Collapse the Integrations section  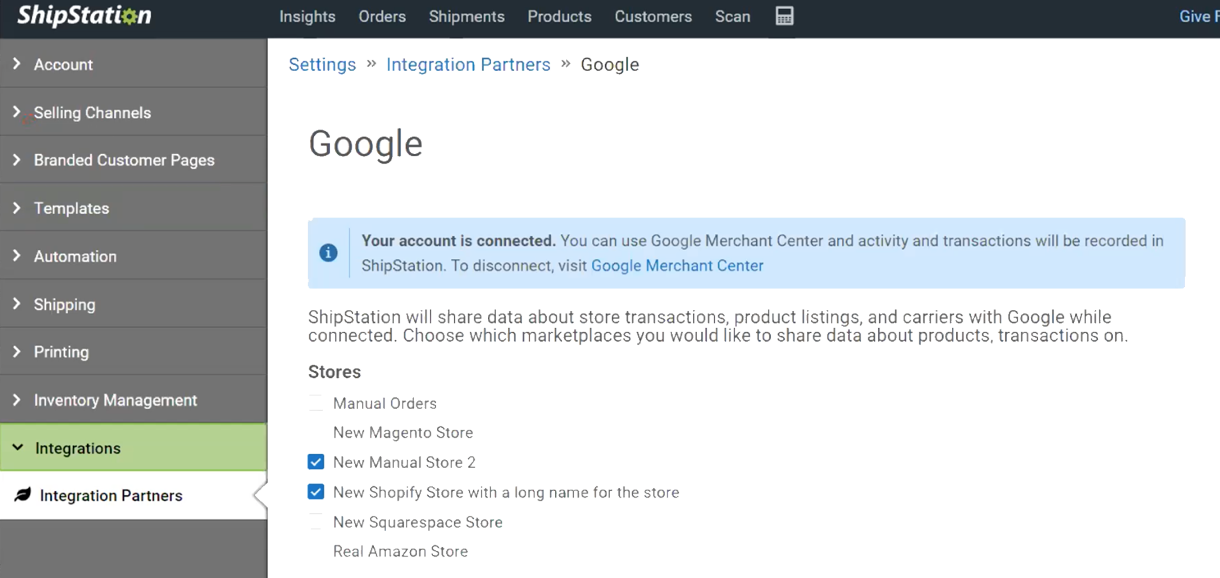[x=80, y=447]
